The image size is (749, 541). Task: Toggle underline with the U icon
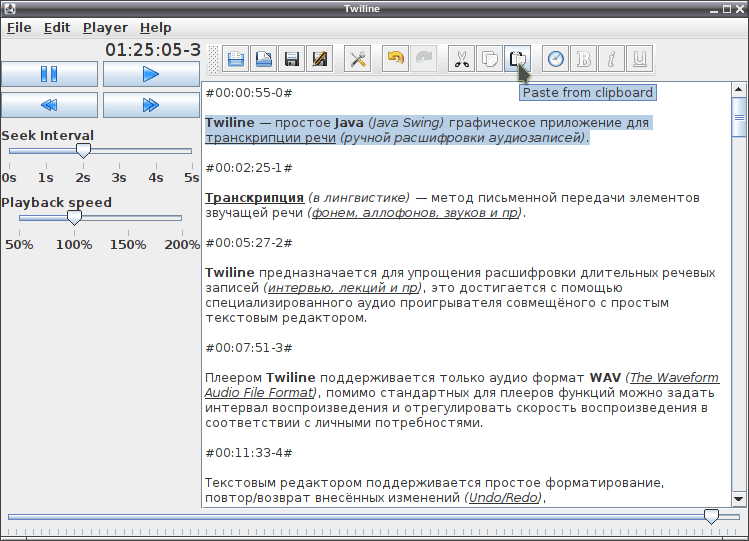click(639, 59)
